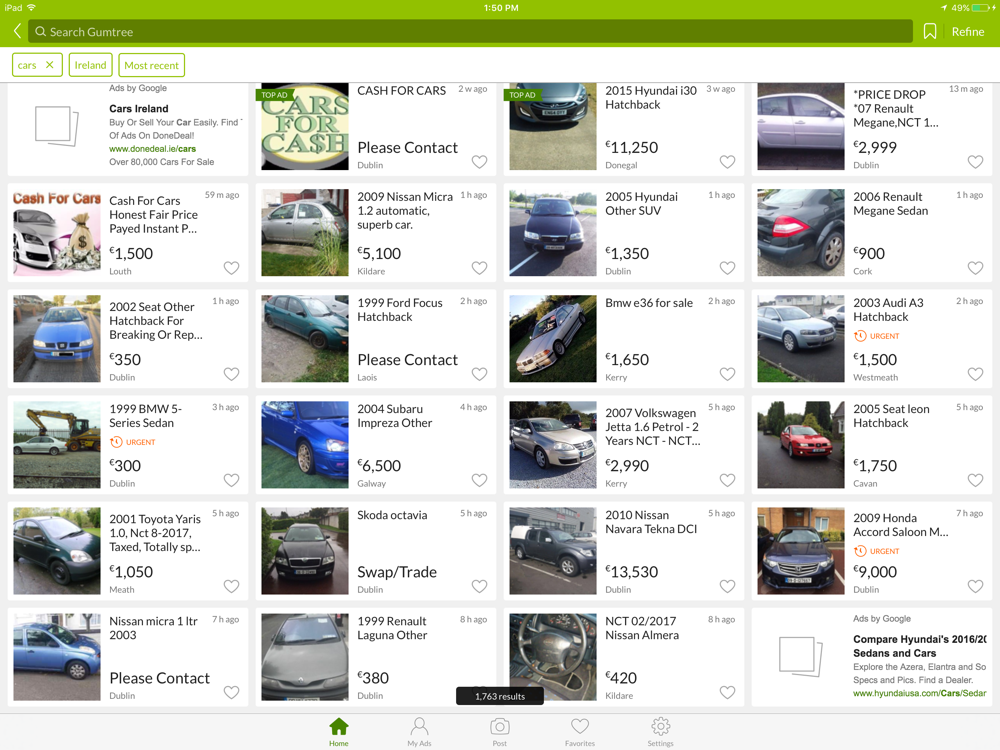Screen dimensions: 1000x750
Task: Tap heart on 2009 Honda Accord Saloon
Action: point(975,586)
